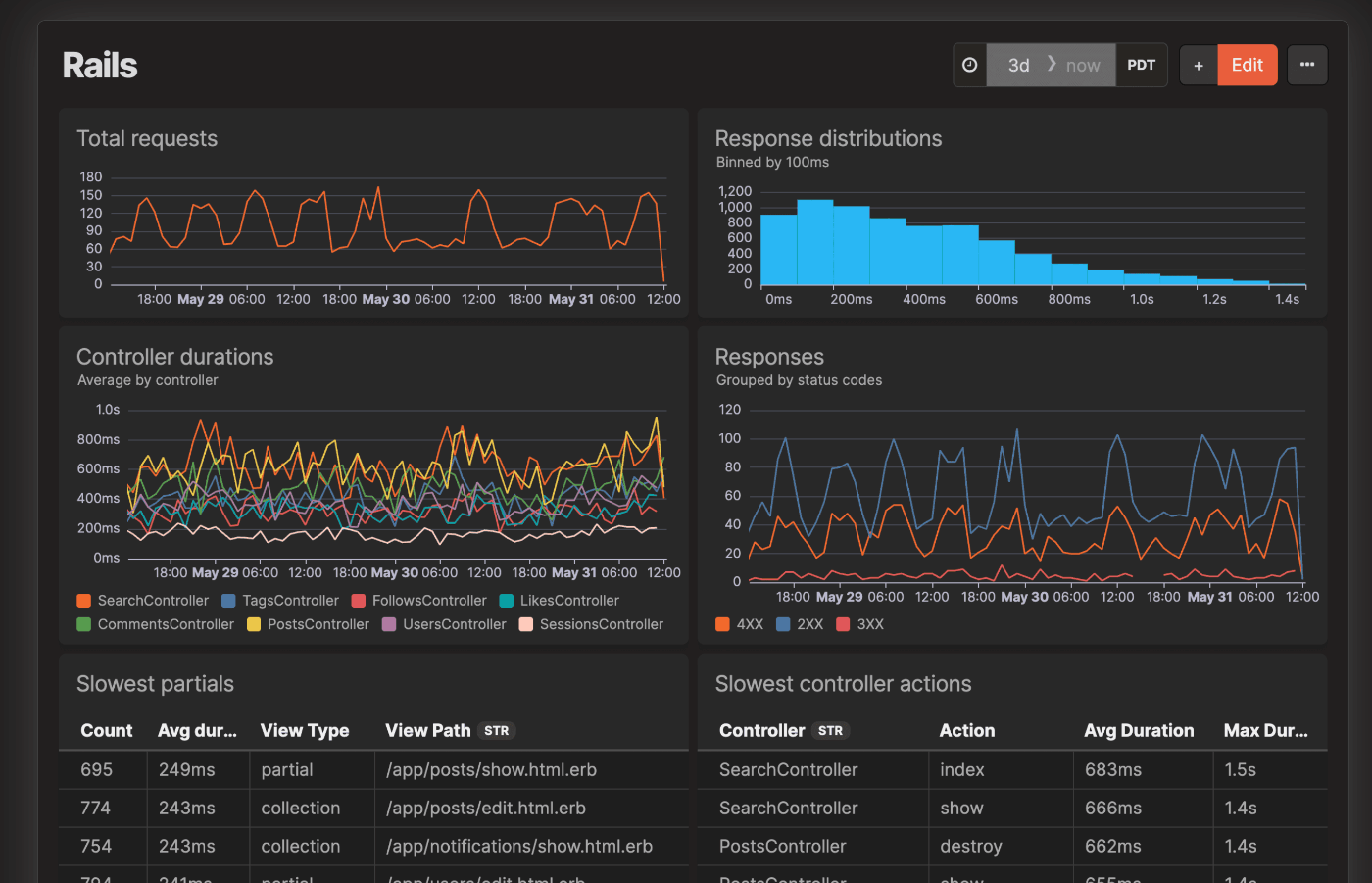Click the 'collection' view type in 774 row
1372x883 pixels.
coord(301,809)
